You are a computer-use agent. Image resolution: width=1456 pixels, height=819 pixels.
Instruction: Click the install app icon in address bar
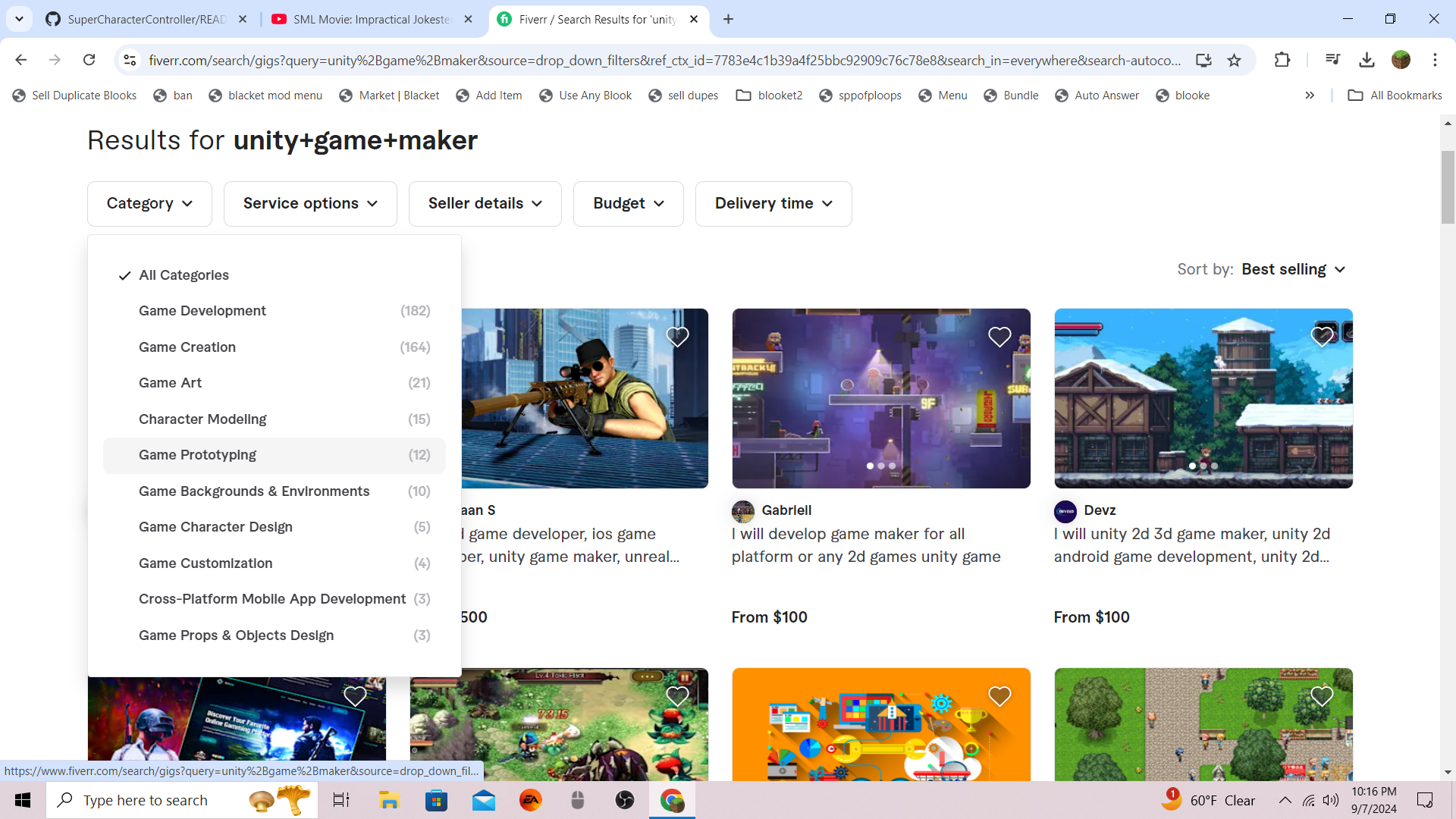[1203, 60]
